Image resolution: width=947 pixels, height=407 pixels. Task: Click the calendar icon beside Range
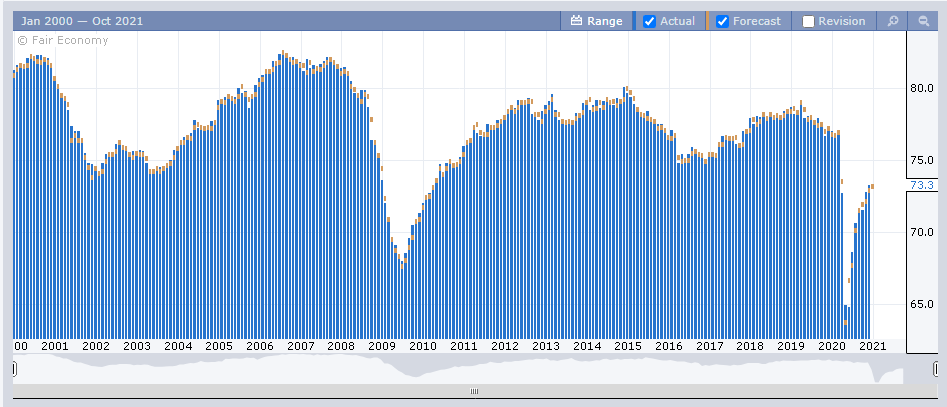[x=576, y=21]
